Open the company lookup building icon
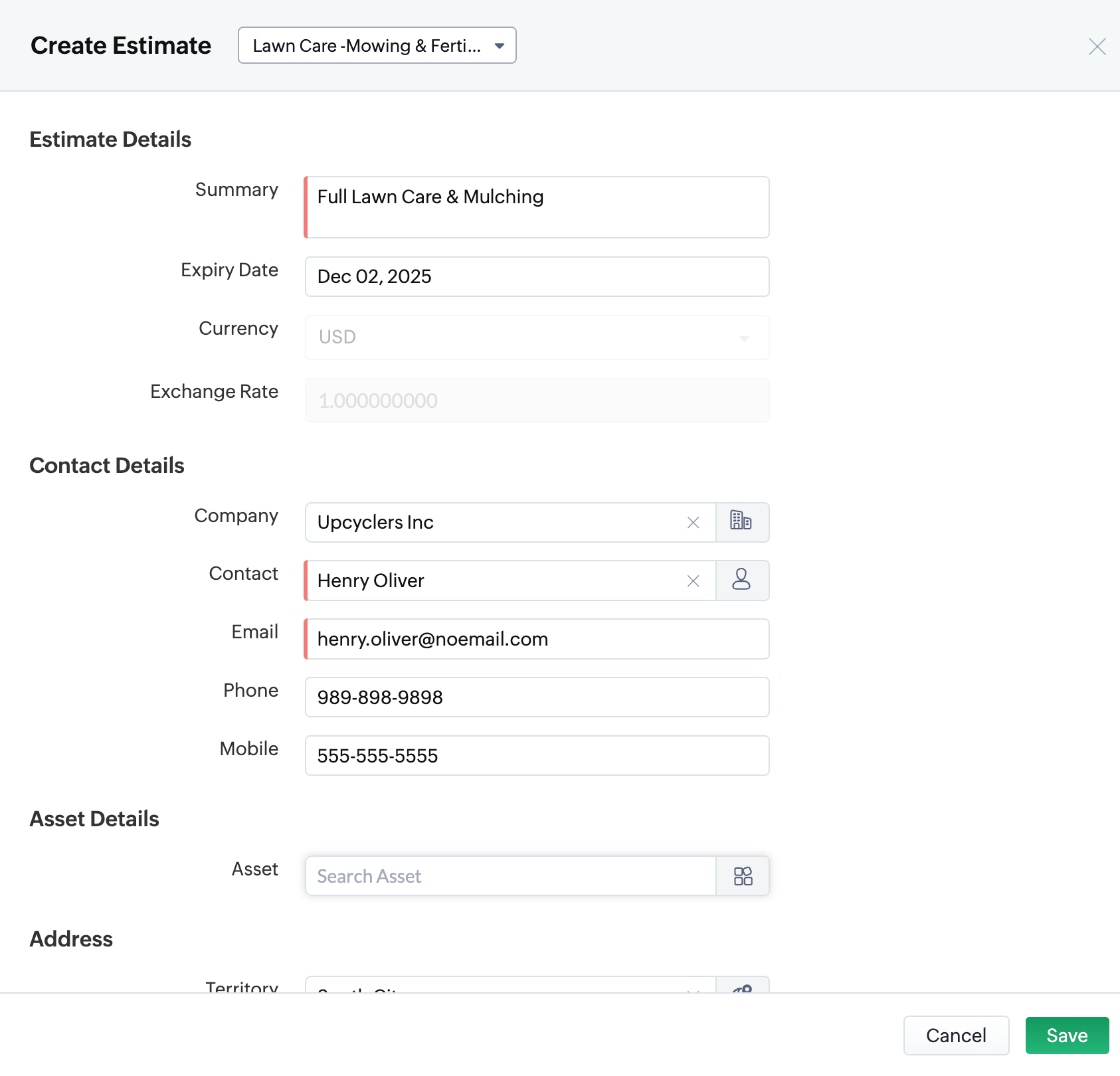This screenshot has height=1076, width=1120. (x=742, y=522)
